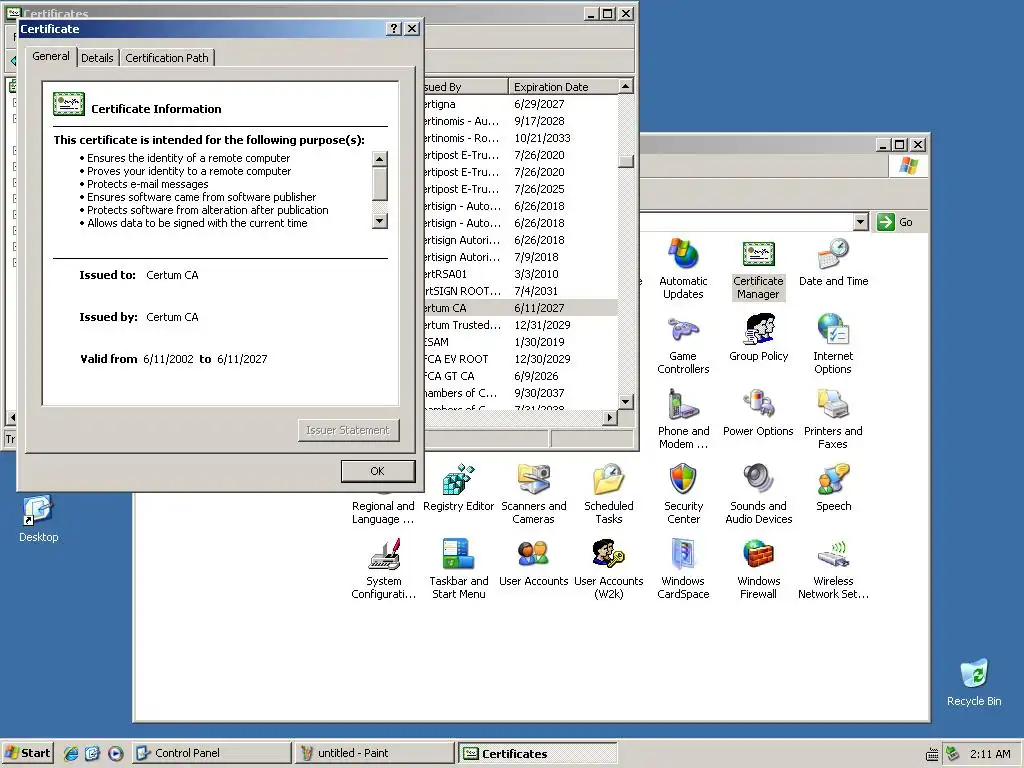Image resolution: width=1024 pixels, height=768 pixels.
Task: Click the Certificate dialog help button
Action: (393, 28)
